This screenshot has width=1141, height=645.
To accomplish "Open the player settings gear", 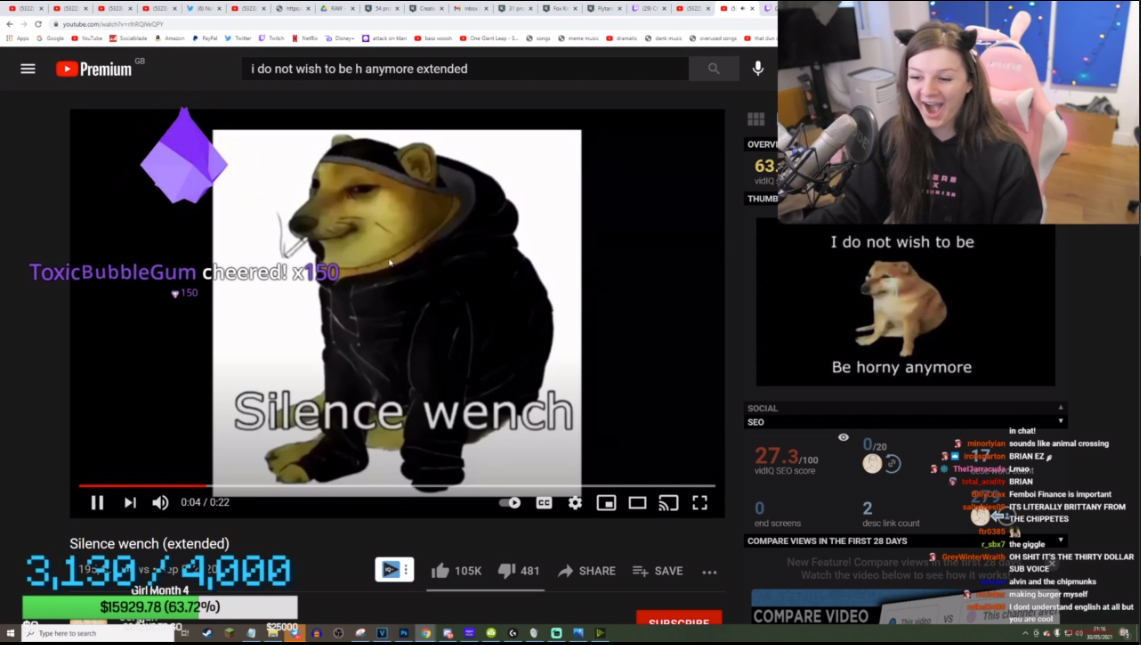I will pos(575,502).
